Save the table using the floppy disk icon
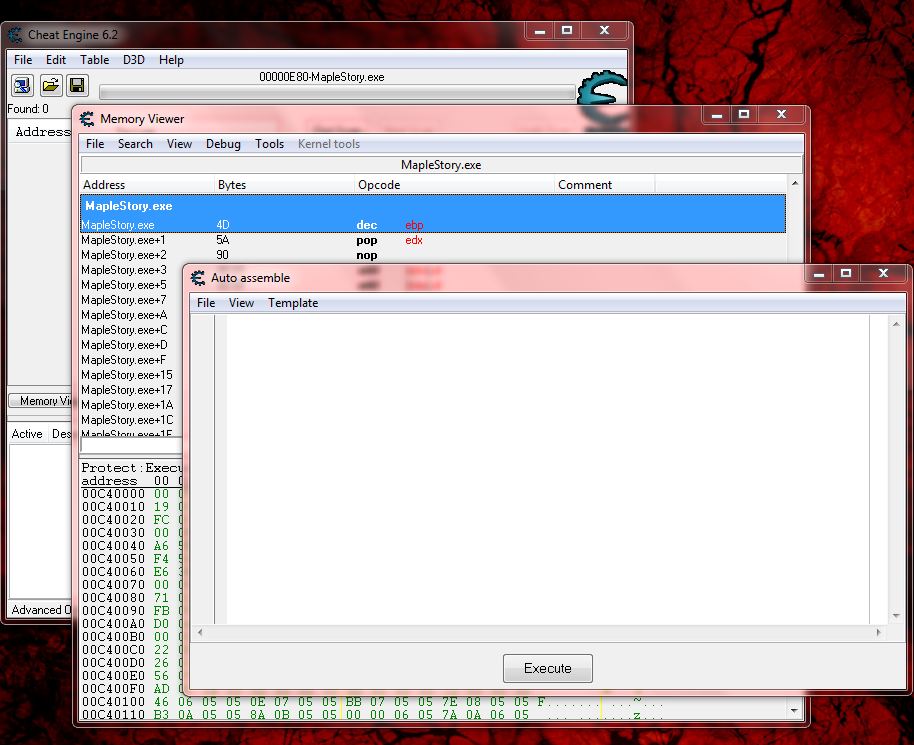914x745 pixels. click(77, 85)
